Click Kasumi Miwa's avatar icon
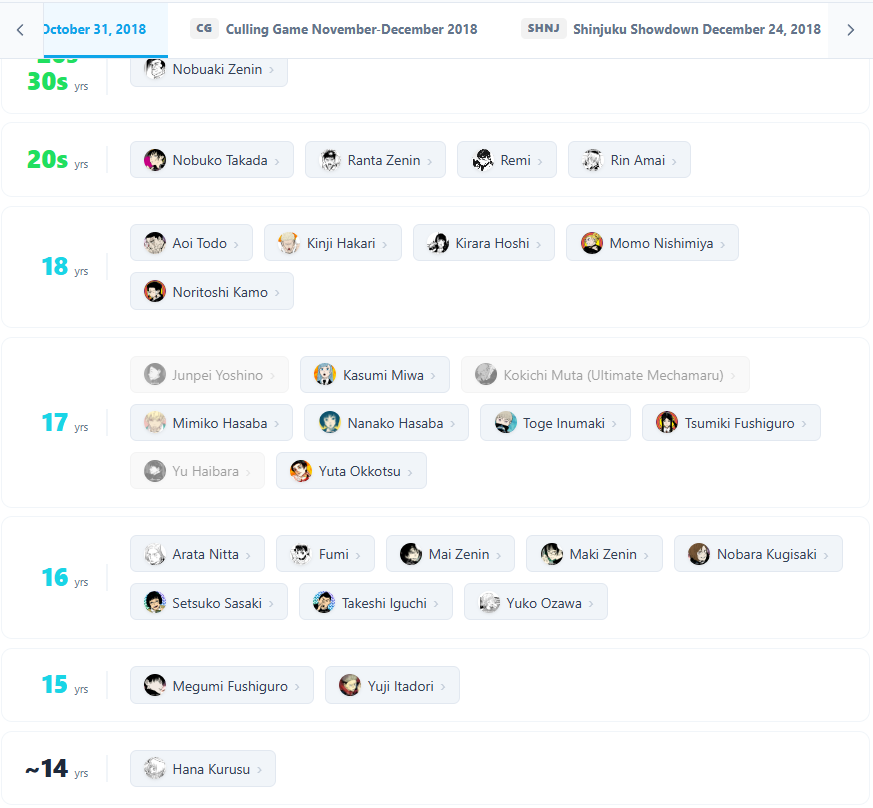The image size is (873, 808). [325, 375]
